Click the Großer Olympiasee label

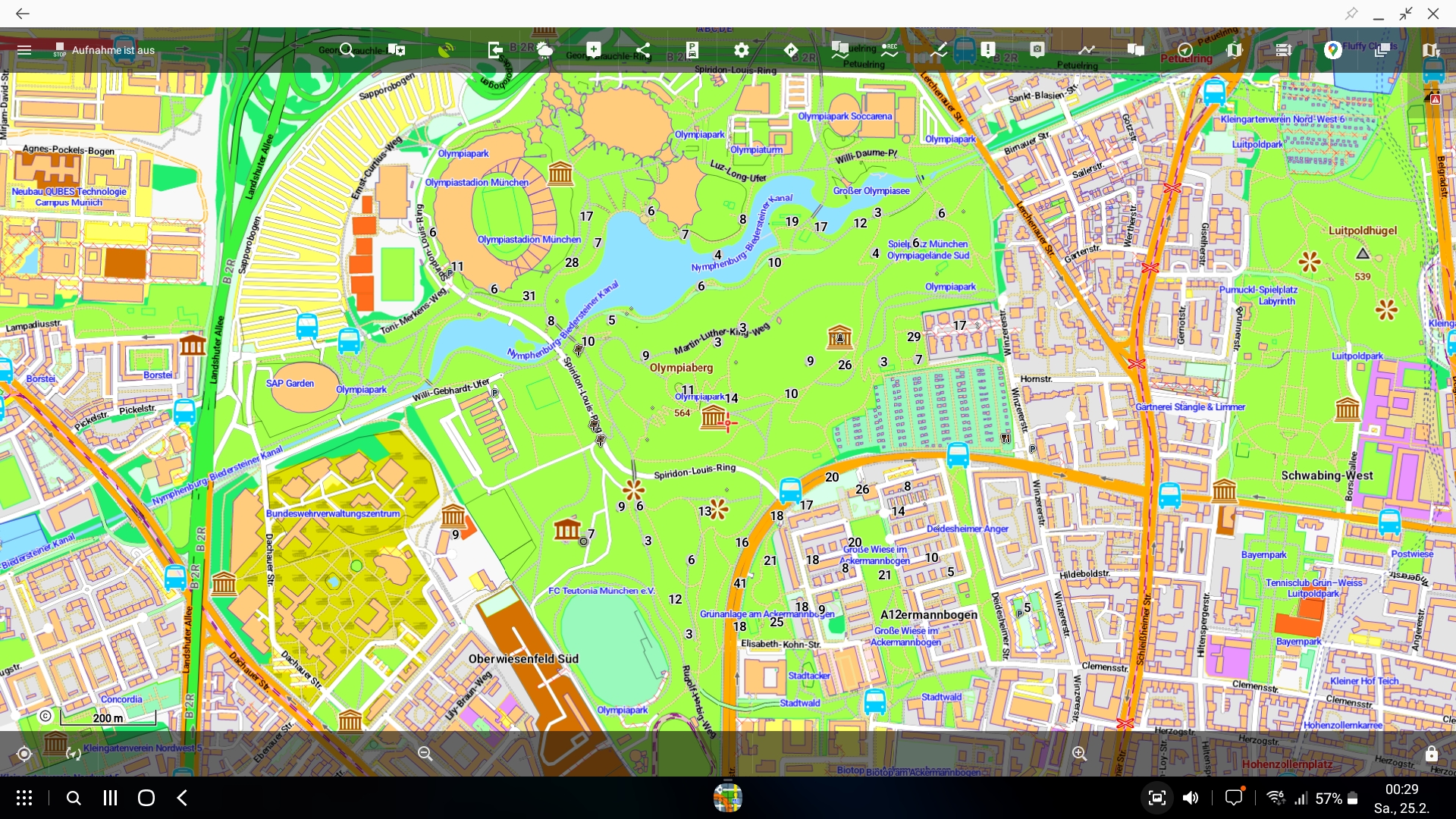click(x=871, y=191)
